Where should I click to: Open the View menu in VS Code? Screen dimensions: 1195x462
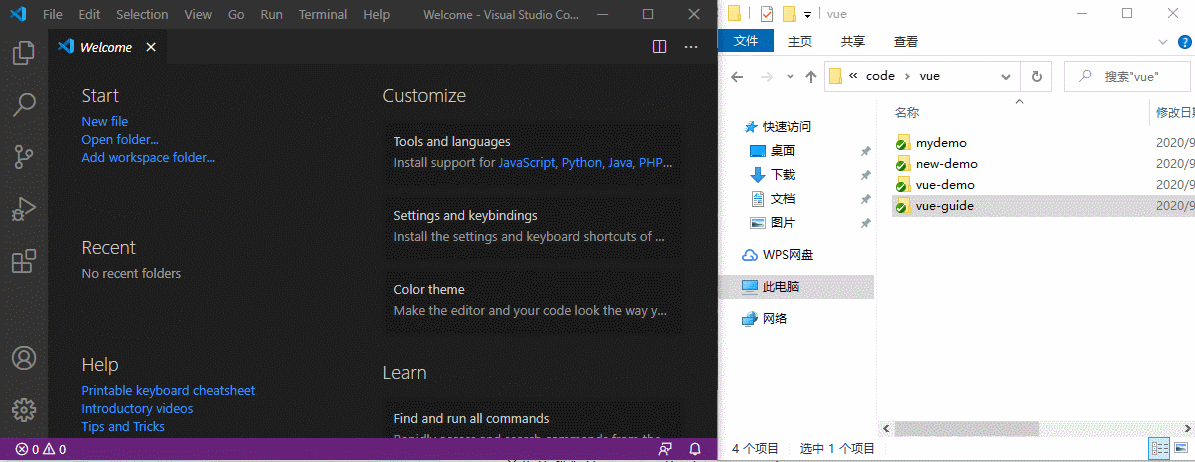(198, 14)
